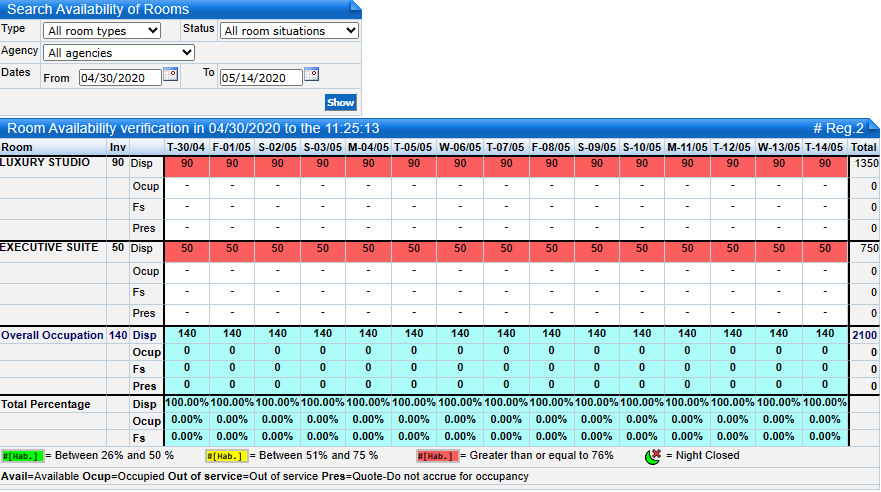Click Total Percentage Fs 0.00% under T-14/05
Image resolution: width=881 pixels, height=492 pixels.
point(825,436)
